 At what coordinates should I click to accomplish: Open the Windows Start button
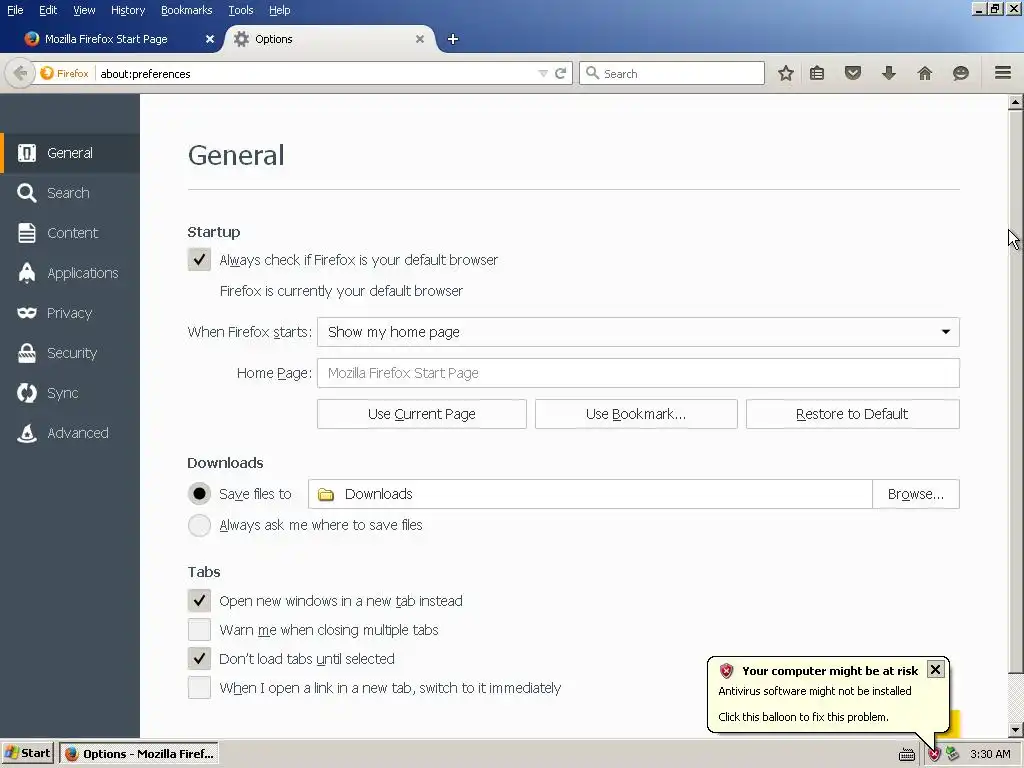(27, 754)
